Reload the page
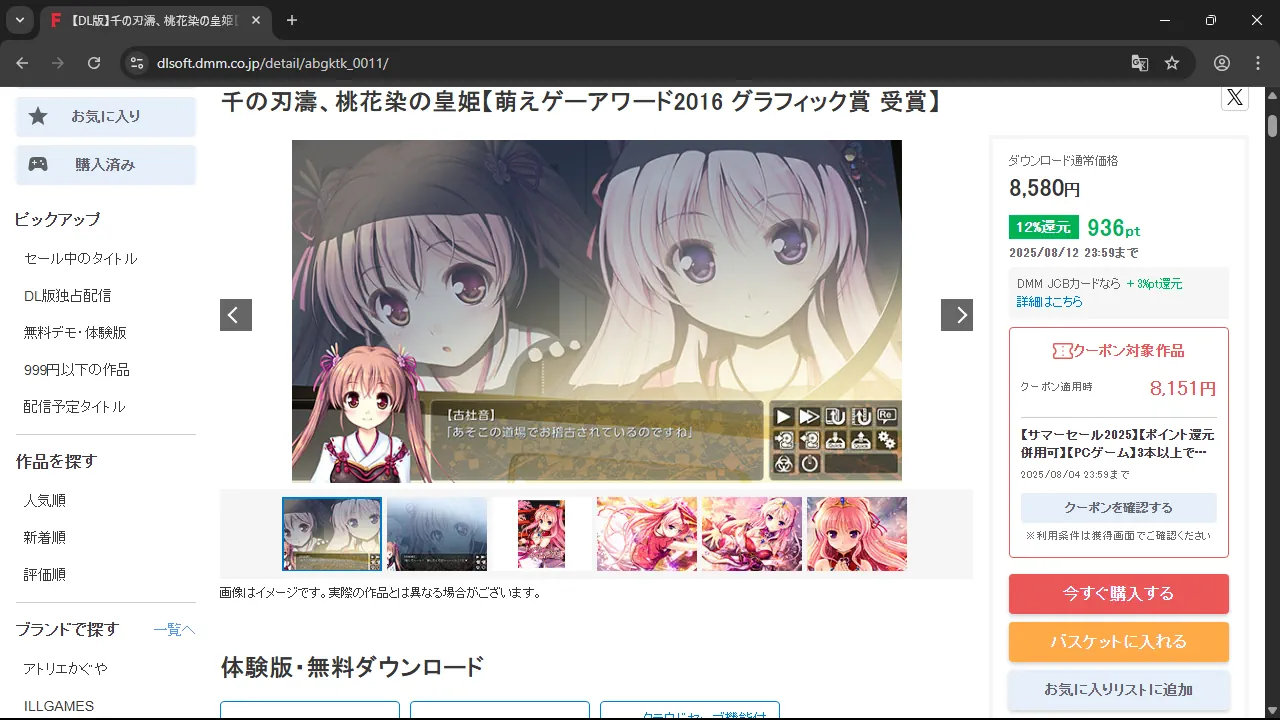 pyautogui.click(x=94, y=63)
